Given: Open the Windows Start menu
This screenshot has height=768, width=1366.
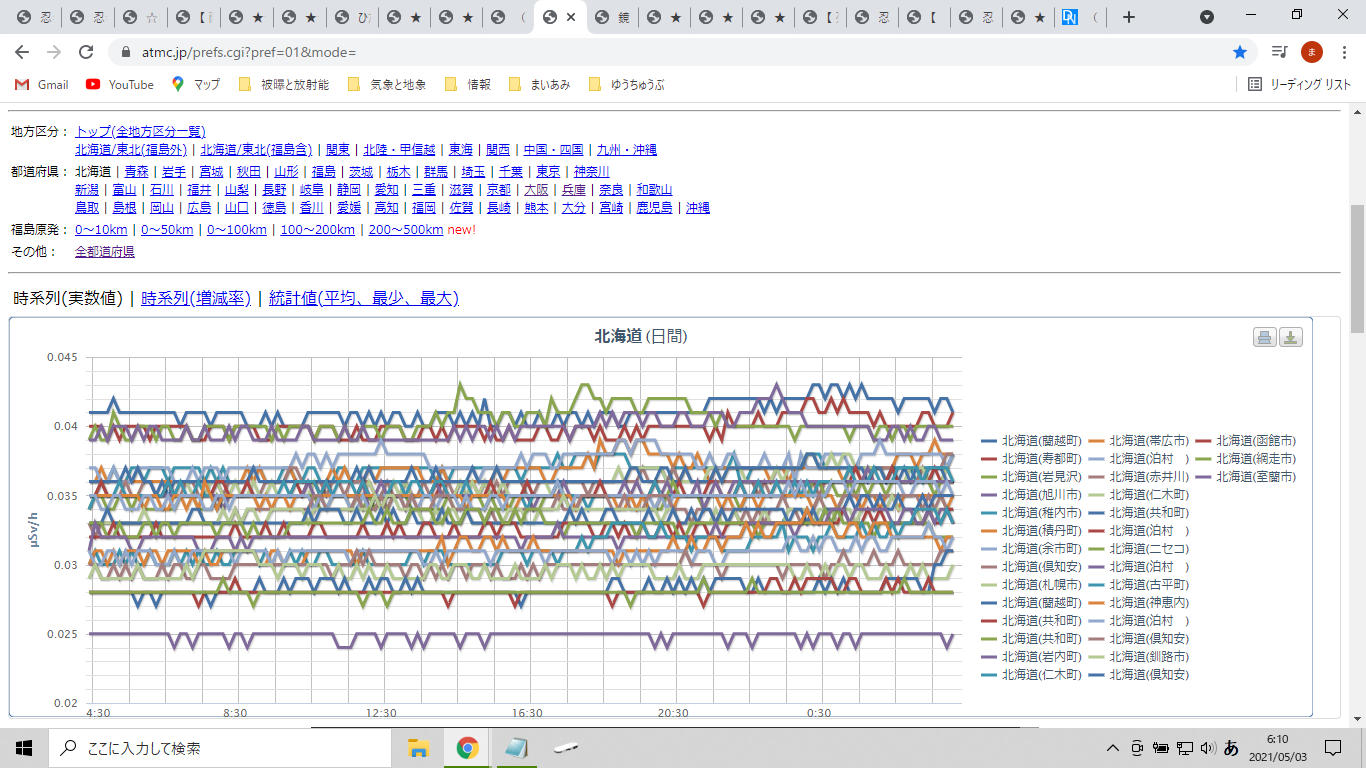Looking at the screenshot, I should click(24, 747).
